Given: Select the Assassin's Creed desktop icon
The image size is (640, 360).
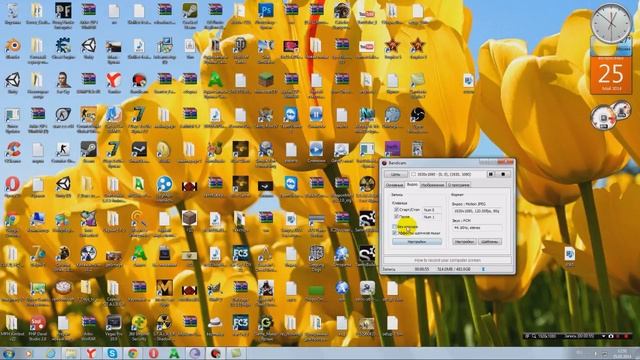Looking at the screenshot, I should click(266, 288).
